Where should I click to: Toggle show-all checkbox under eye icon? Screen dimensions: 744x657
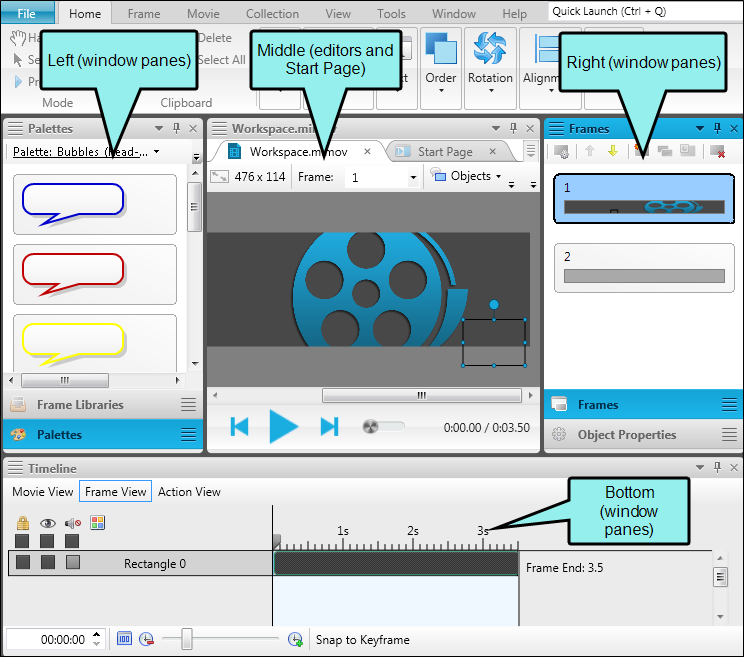pos(46,541)
